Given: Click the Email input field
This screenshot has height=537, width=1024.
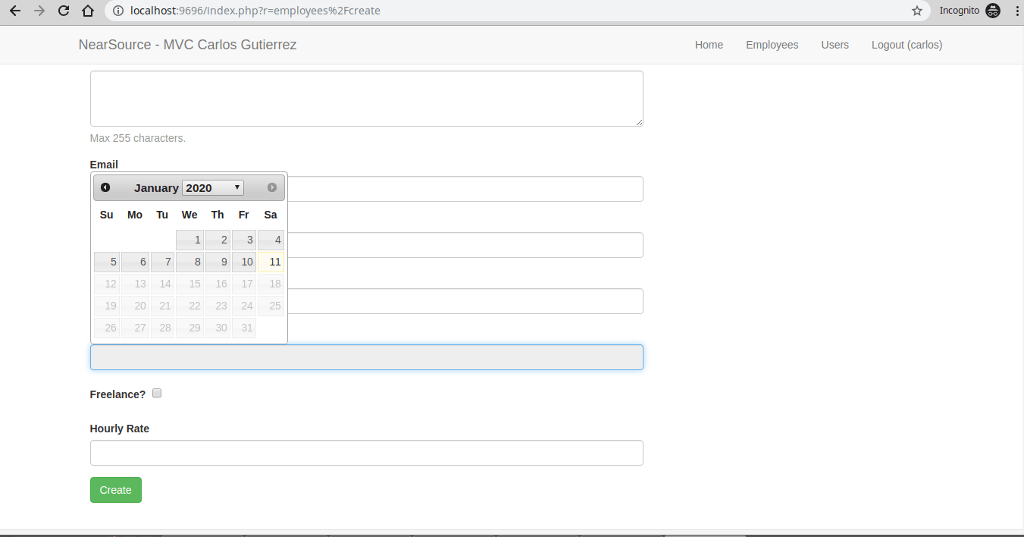Looking at the screenshot, I should 465,189.
